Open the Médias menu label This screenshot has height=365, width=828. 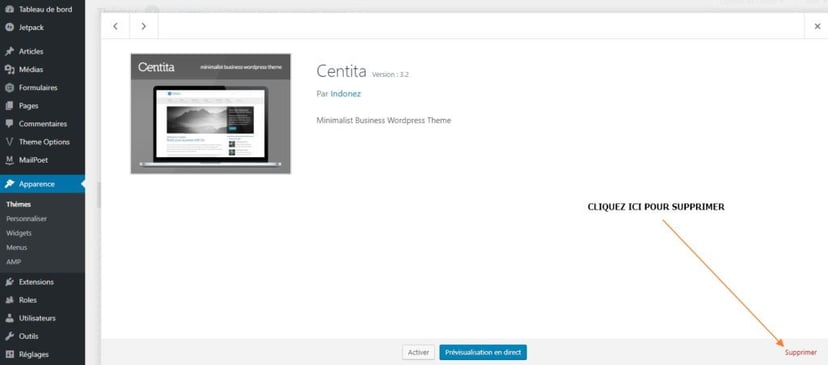coord(31,69)
